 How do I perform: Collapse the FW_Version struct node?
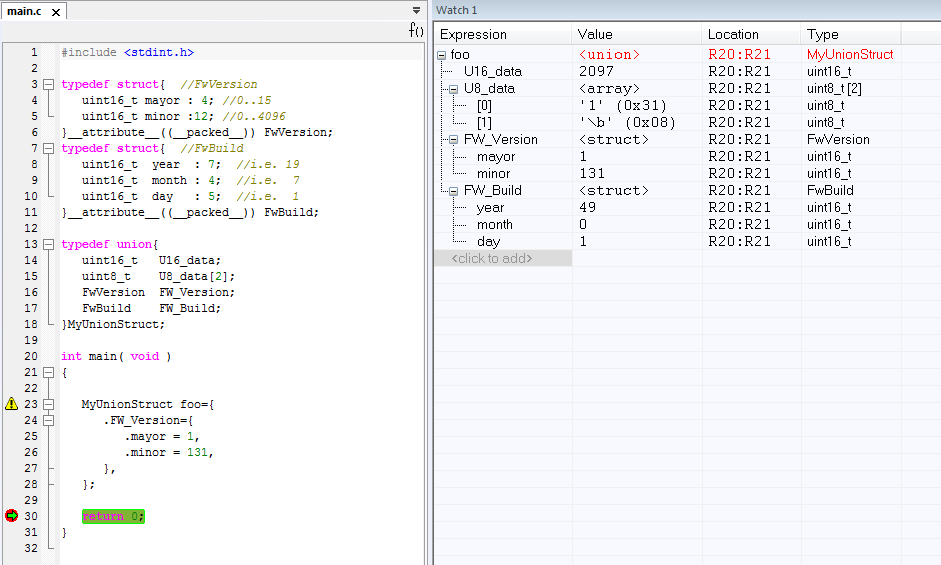point(454,140)
